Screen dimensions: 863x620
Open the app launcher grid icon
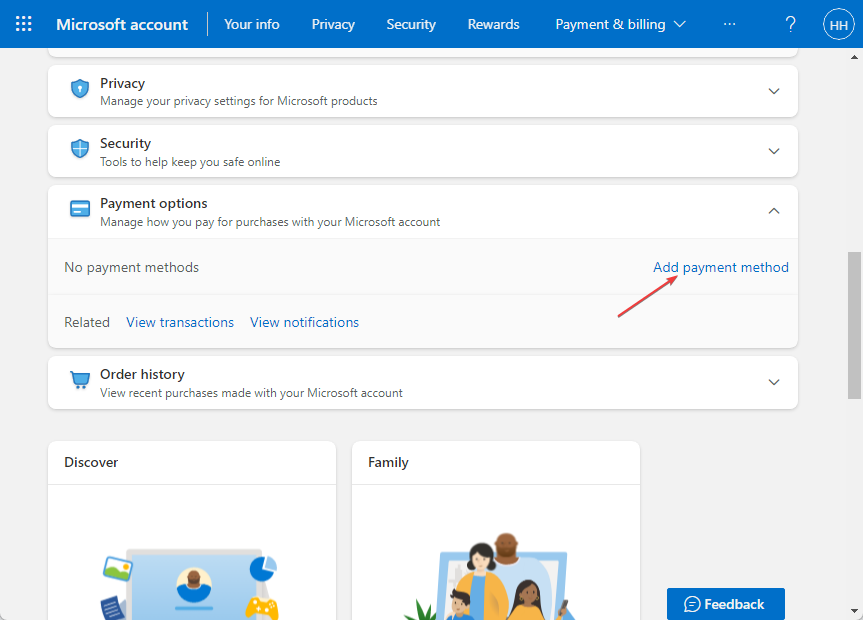point(22,23)
